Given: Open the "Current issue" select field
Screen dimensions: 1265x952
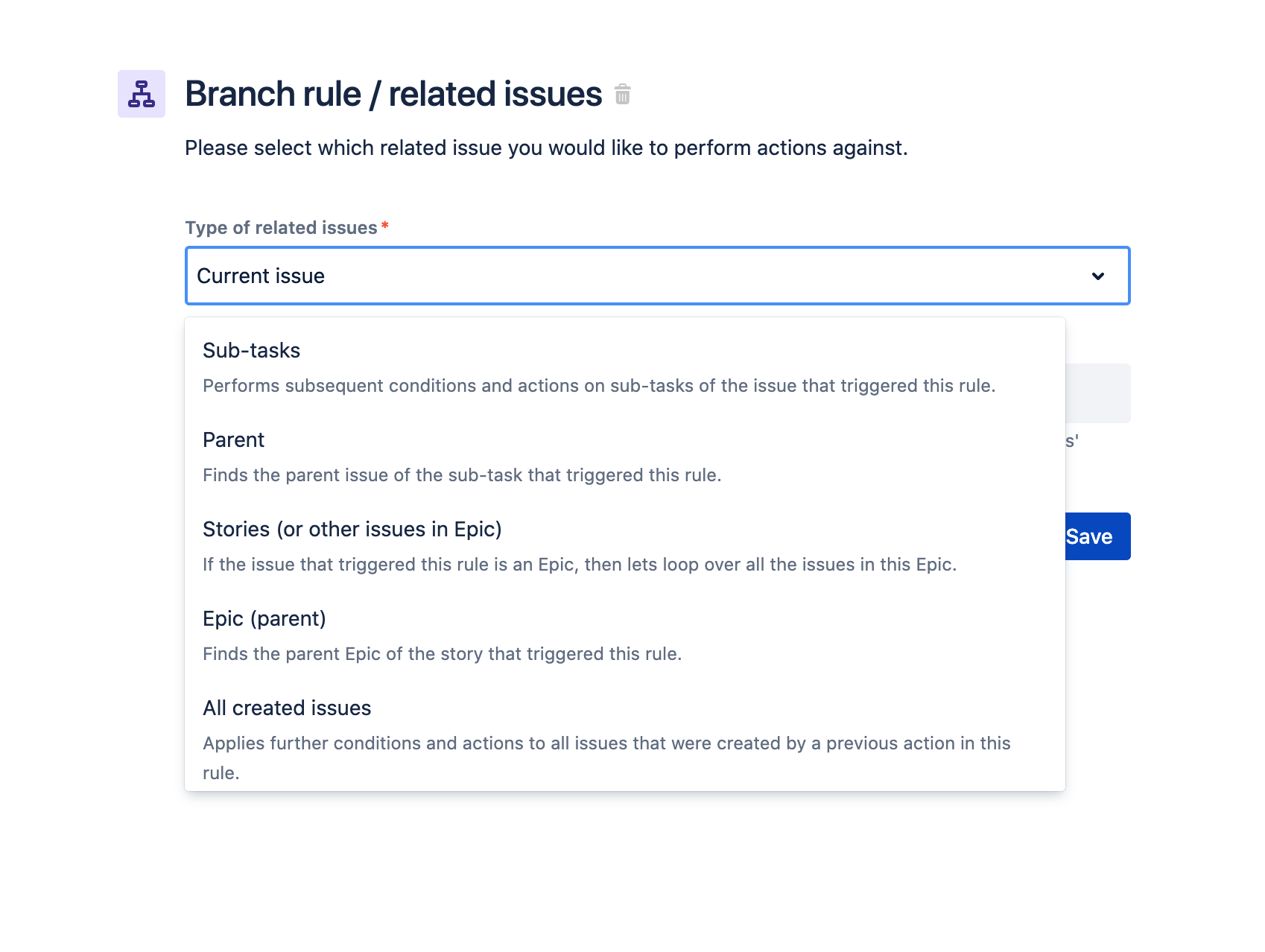Looking at the screenshot, I should [633, 276].
